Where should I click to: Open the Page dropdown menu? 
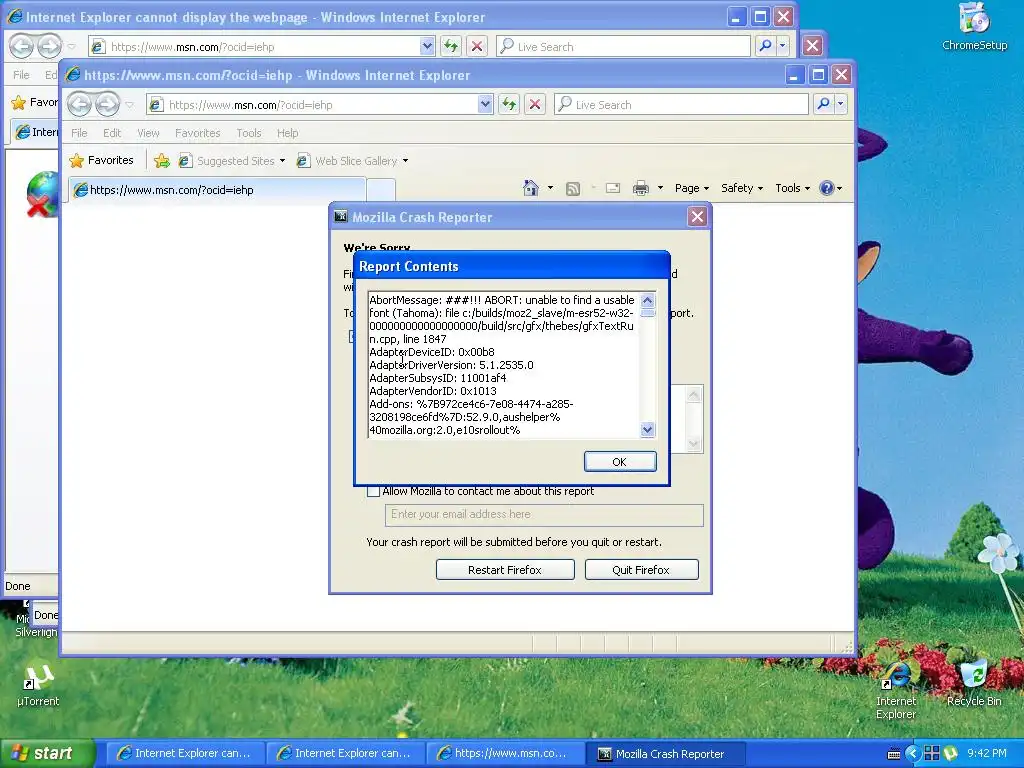[x=692, y=188]
